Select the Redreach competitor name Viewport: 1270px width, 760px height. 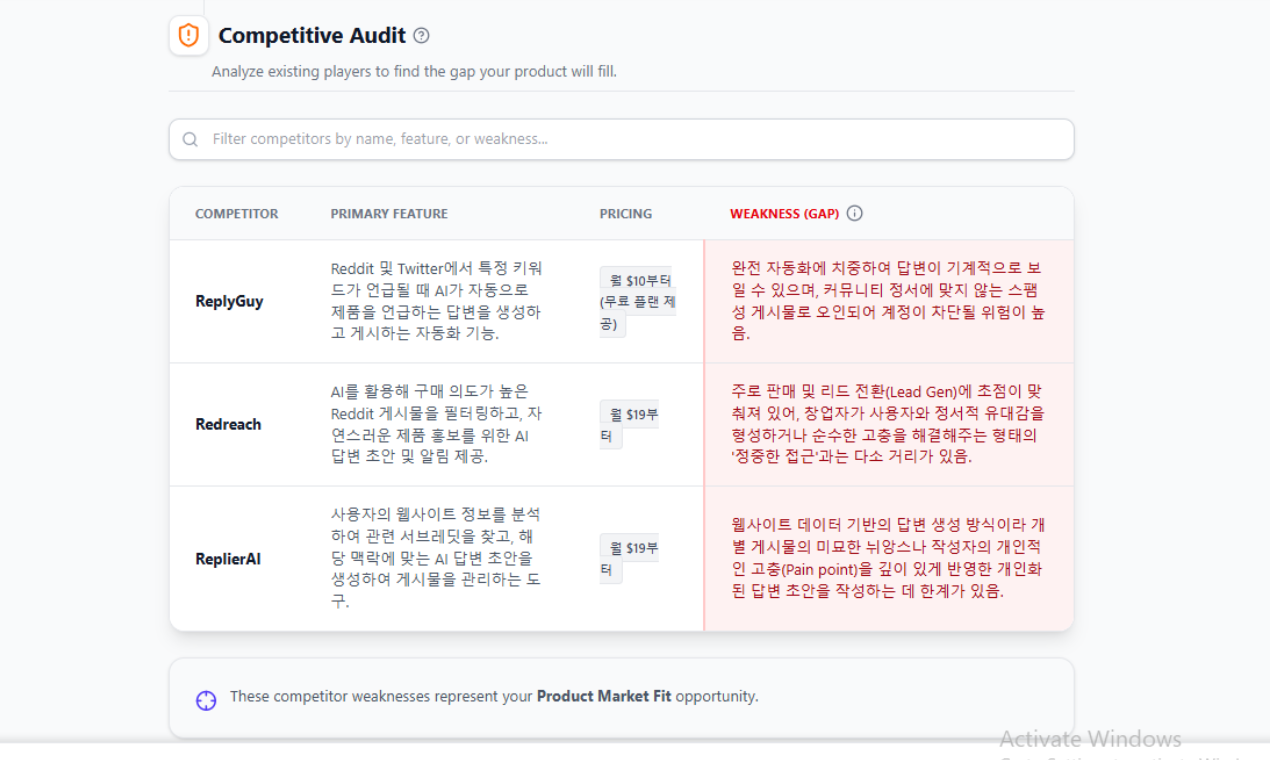[228, 423]
